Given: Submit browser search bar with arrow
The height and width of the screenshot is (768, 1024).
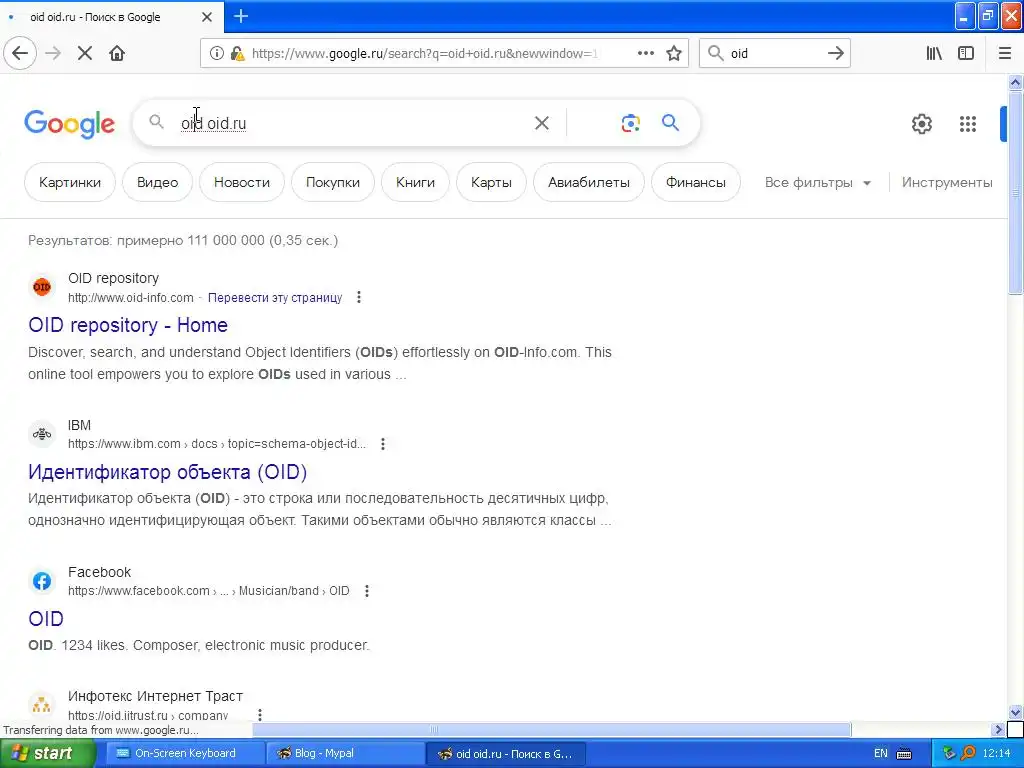Looking at the screenshot, I should [x=835, y=54].
